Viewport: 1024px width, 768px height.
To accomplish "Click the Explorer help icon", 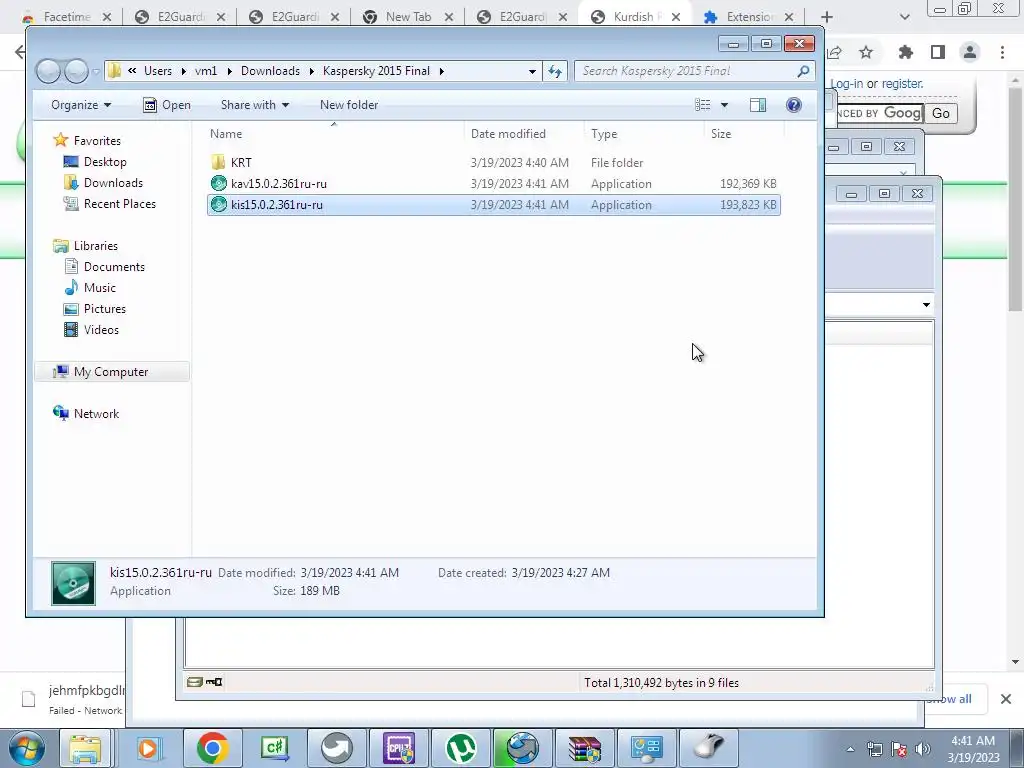I will 793,105.
